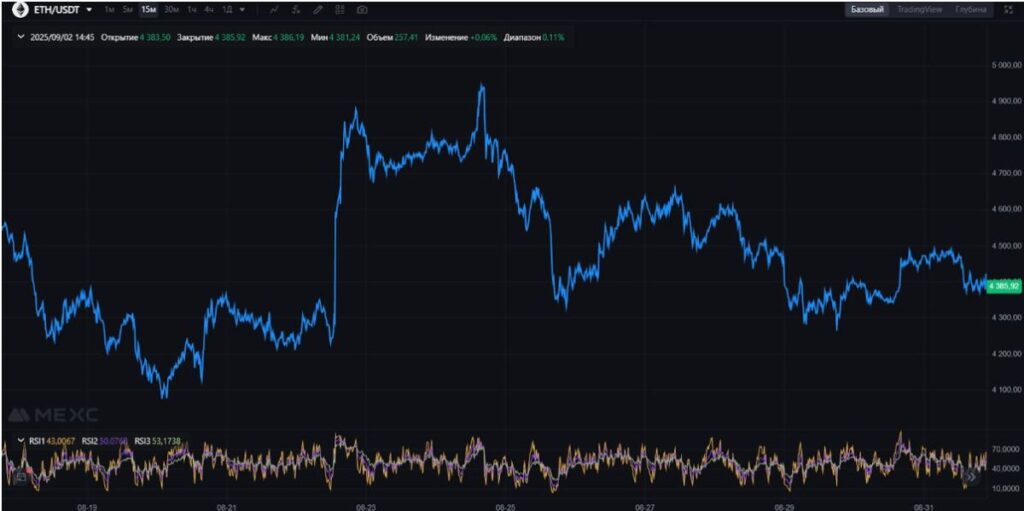Click the Ethereum coin logo
Viewport: 1024px width, 511px height.
click(x=20, y=10)
